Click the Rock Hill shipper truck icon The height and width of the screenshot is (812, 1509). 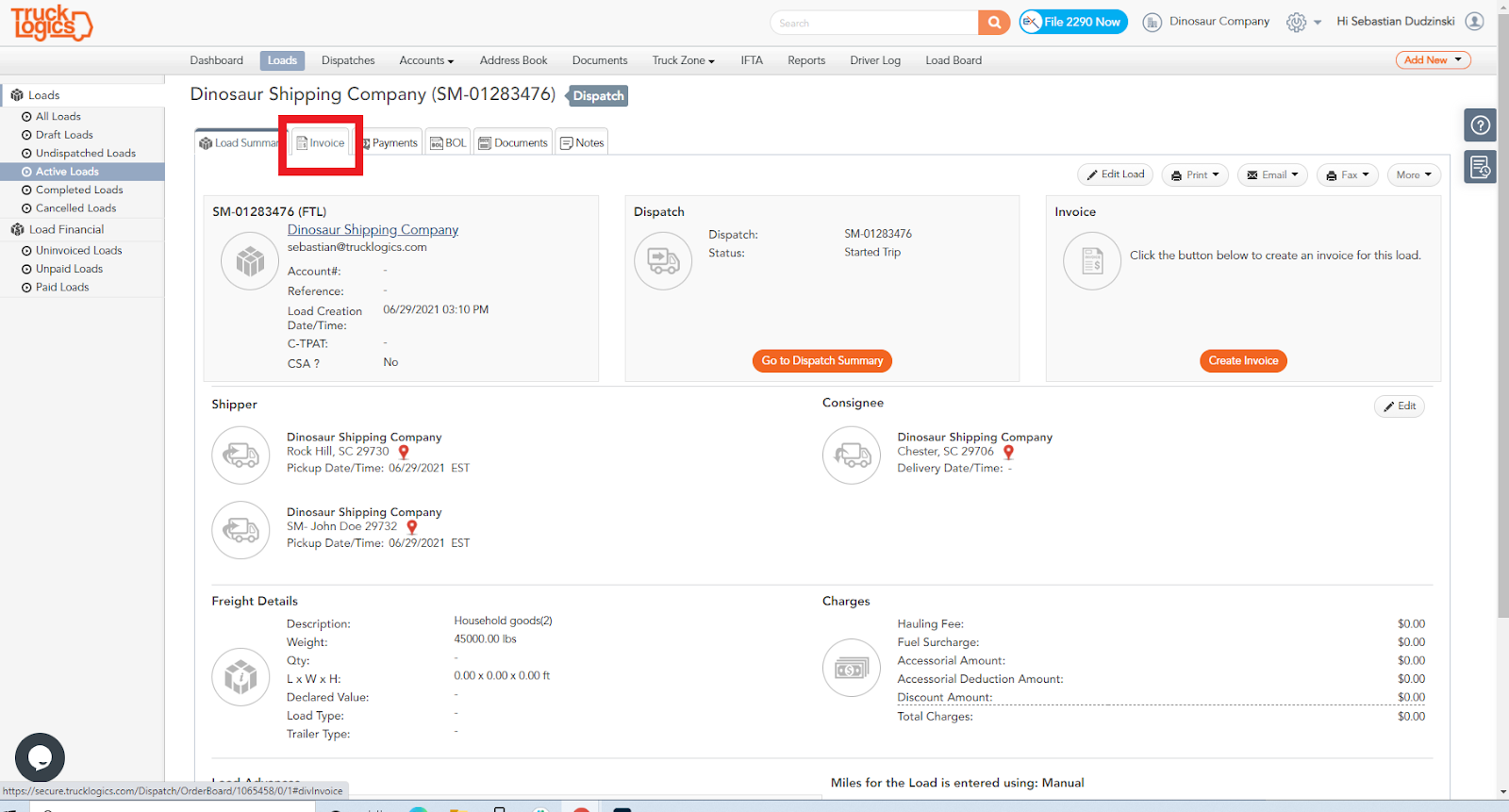point(240,456)
